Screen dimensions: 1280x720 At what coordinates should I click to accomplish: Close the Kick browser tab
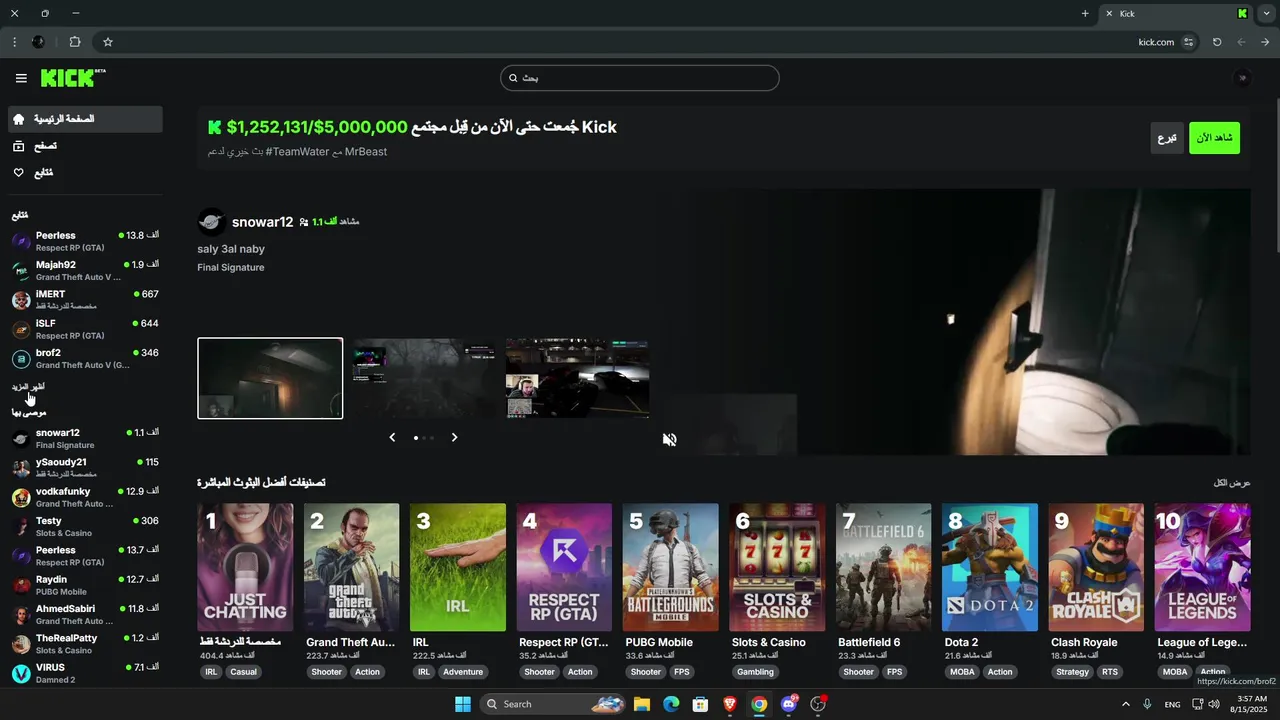click(x=1107, y=14)
